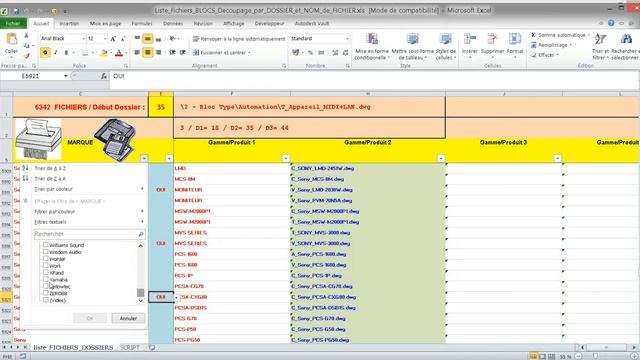Check the Wohler filter checkbox
Screen dimensions: 640x360
pyautogui.click(x=46, y=258)
